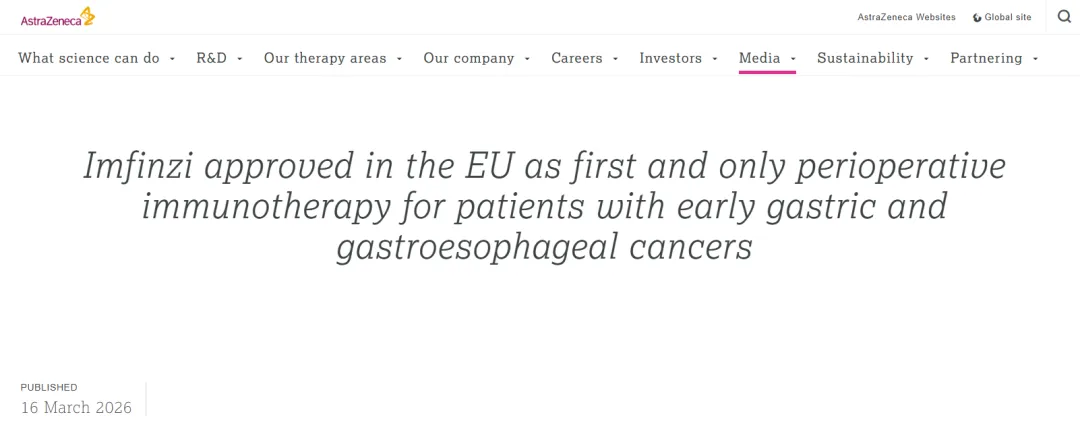Open the Sustainability menu
Image resolution: width=1080 pixels, height=427 pixels.
865,58
